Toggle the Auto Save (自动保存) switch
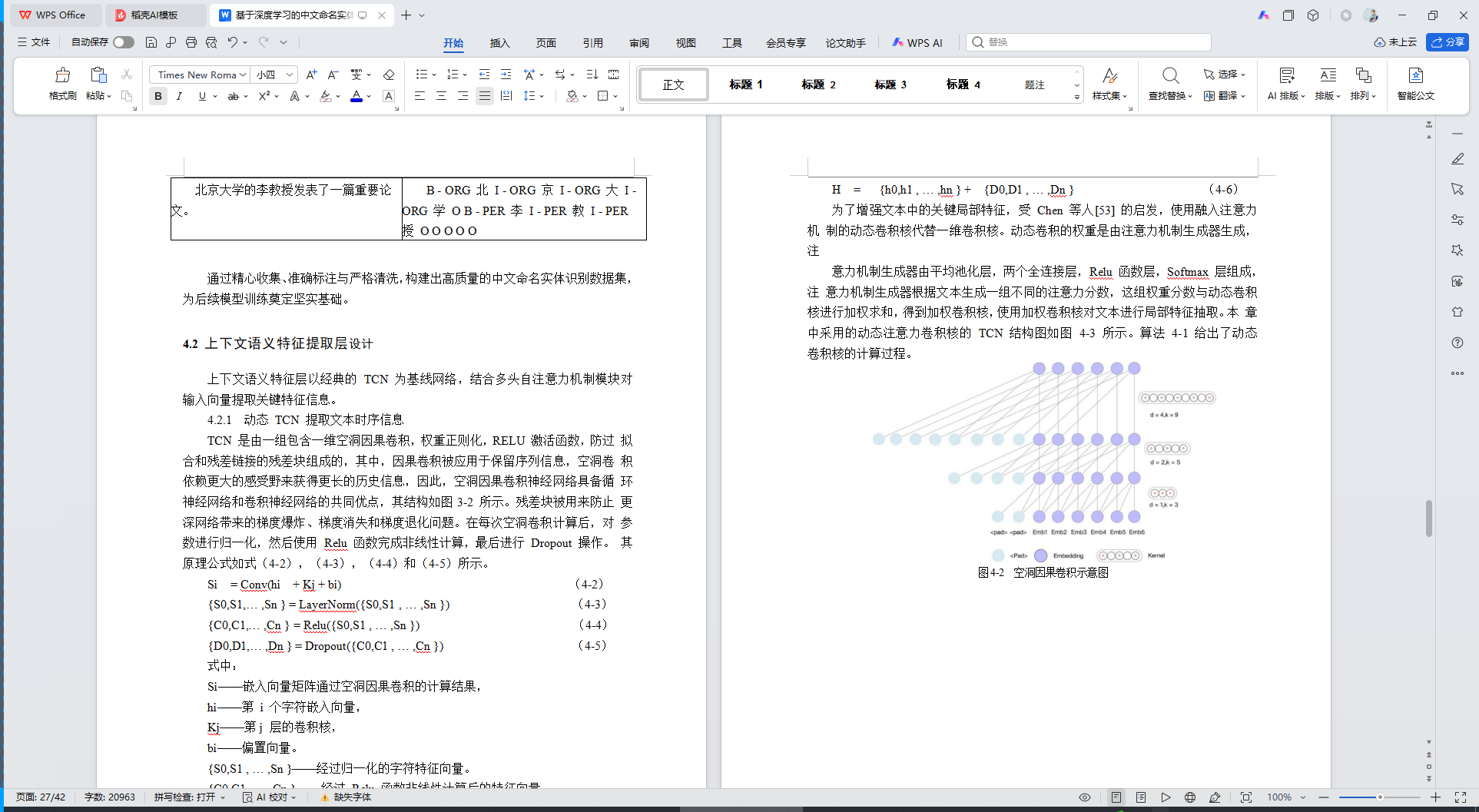 124,42
